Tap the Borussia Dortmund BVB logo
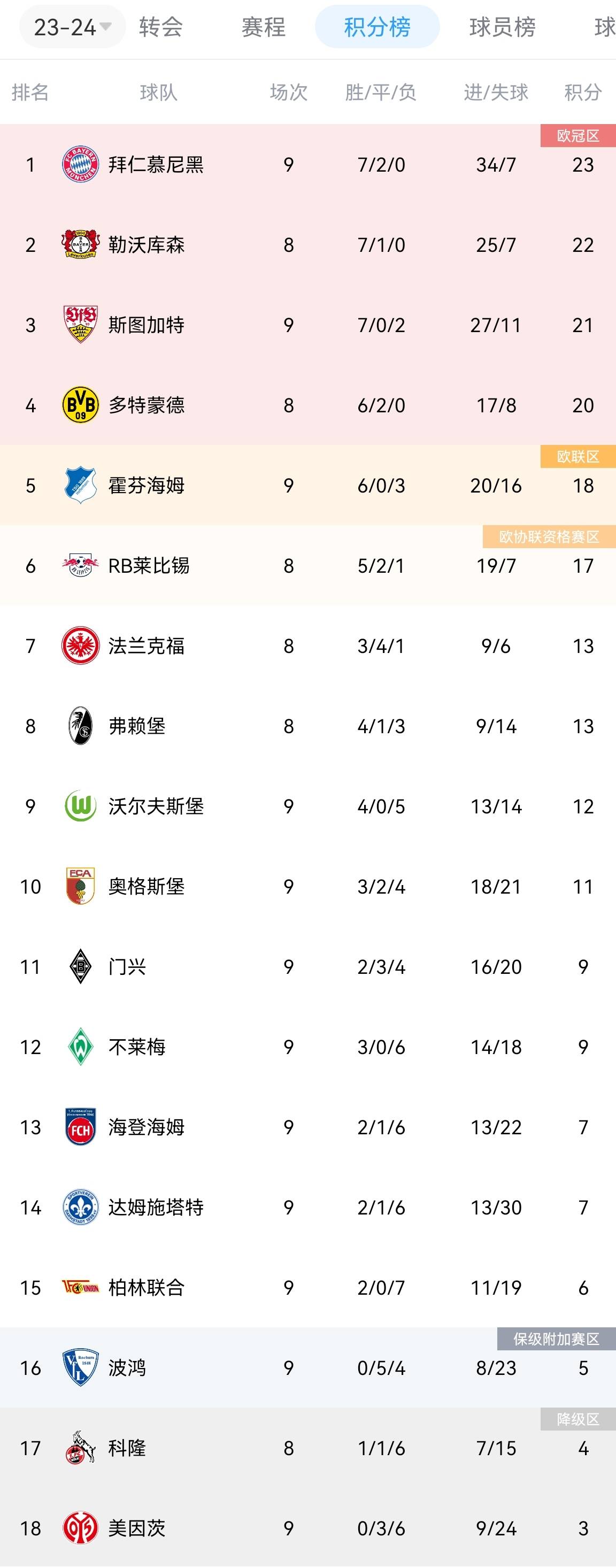This screenshot has width=616, height=1568. (x=80, y=405)
